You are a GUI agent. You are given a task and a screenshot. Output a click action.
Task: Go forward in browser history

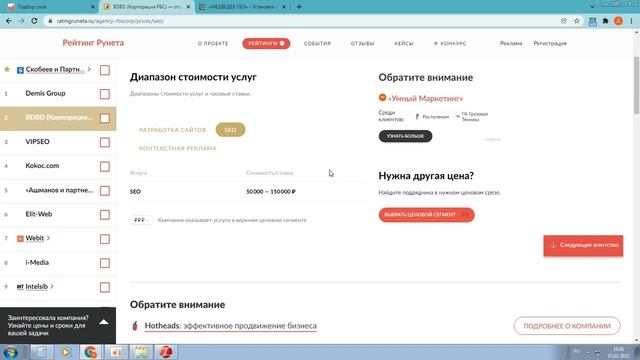coord(21,21)
